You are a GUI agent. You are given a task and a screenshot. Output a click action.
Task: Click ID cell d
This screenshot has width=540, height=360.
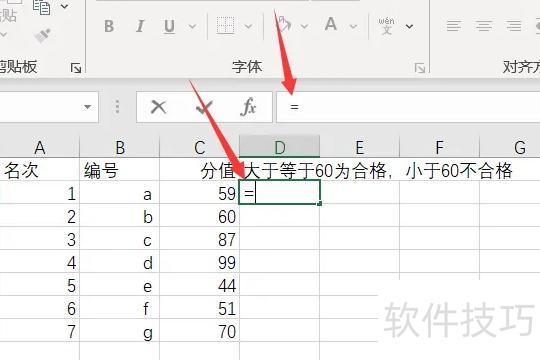click(x=120, y=262)
